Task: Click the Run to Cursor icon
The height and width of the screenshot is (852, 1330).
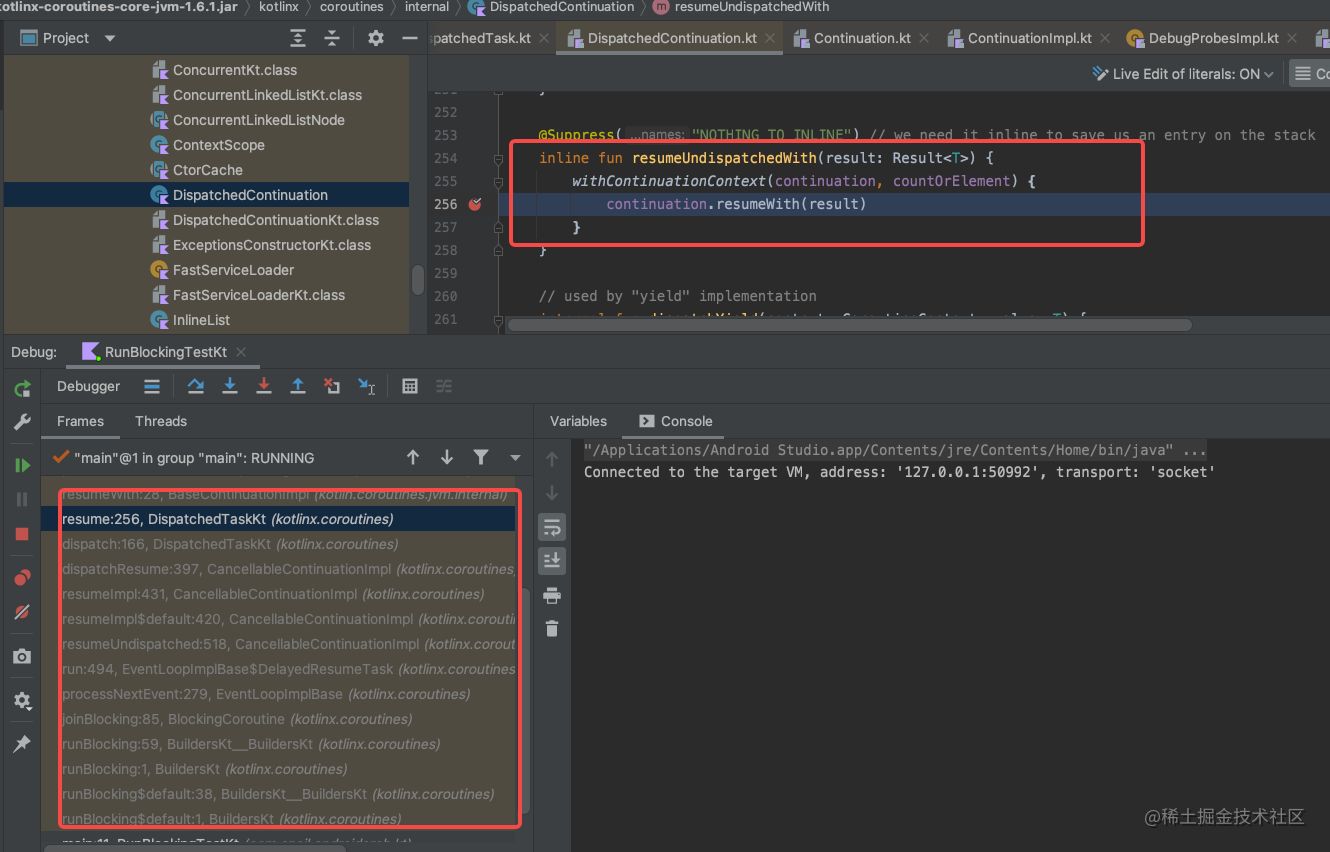Action: pyautogui.click(x=366, y=386)
